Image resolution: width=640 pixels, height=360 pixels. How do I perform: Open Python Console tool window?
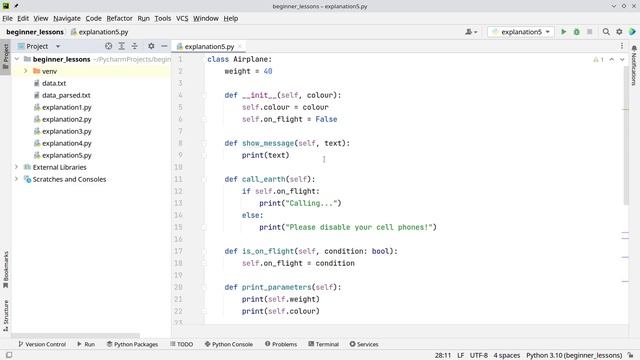[x=229, y=344]
